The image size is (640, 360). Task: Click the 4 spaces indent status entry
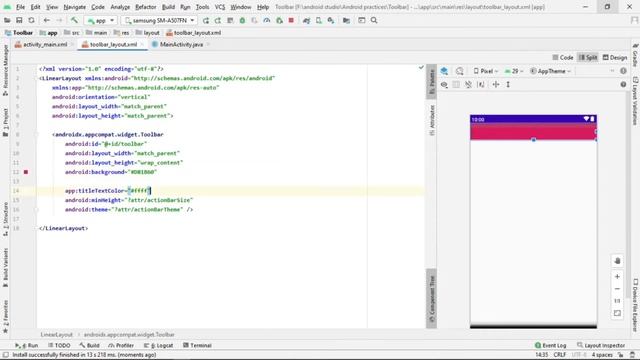pyautogui.click(x=602, y=355)
